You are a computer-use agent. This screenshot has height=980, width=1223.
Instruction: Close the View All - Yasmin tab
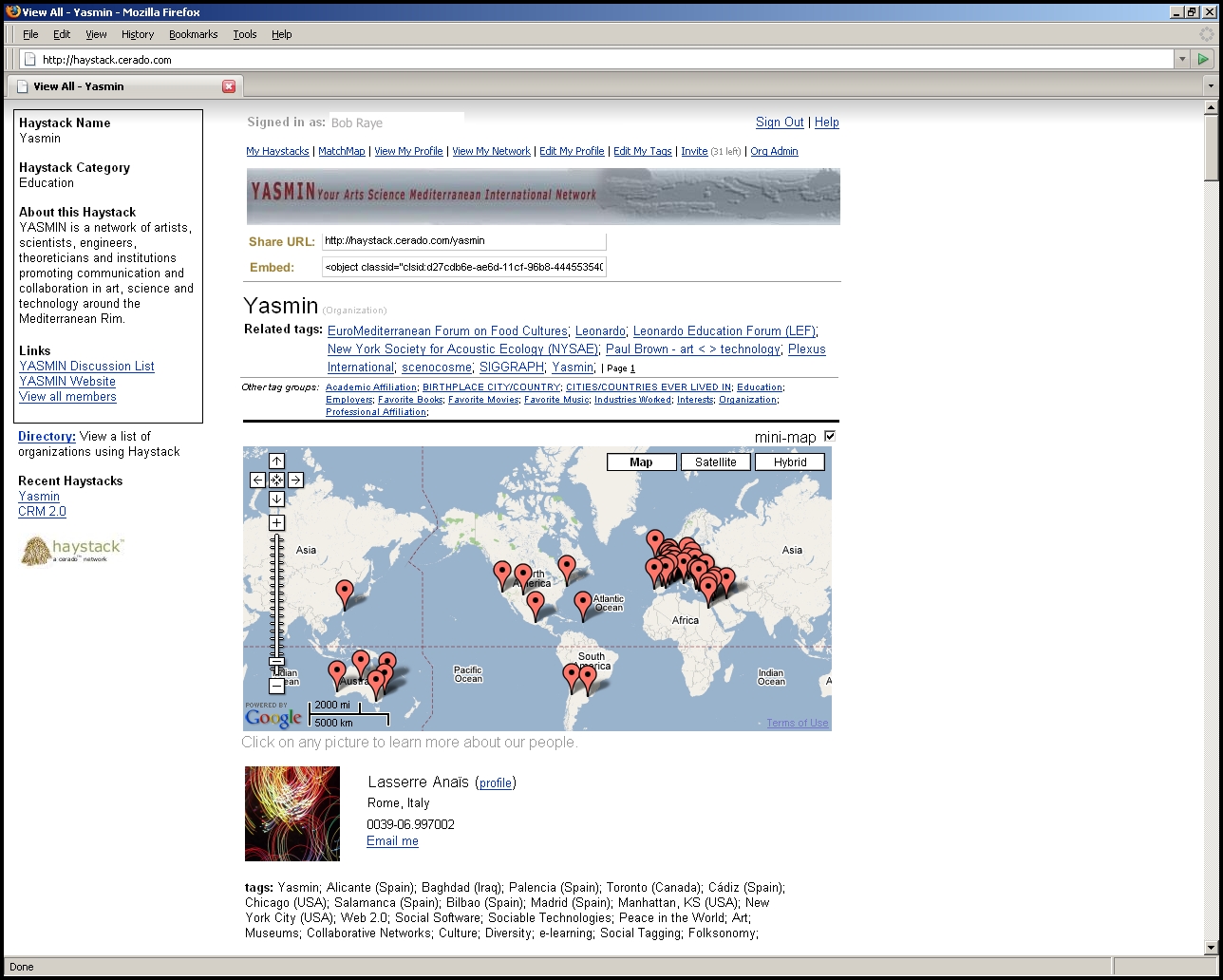point(229,86)
